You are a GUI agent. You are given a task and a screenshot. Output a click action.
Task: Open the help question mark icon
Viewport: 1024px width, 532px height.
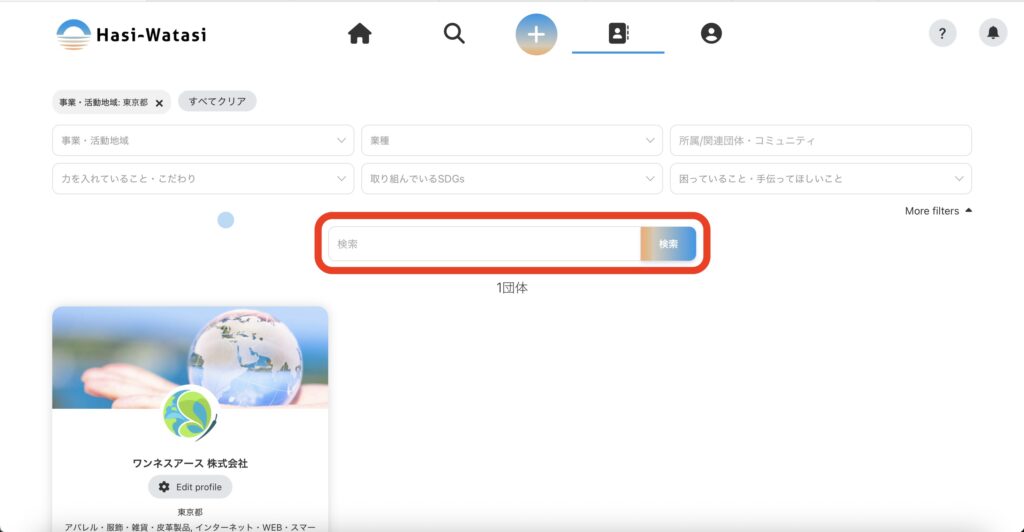(942, 34)
